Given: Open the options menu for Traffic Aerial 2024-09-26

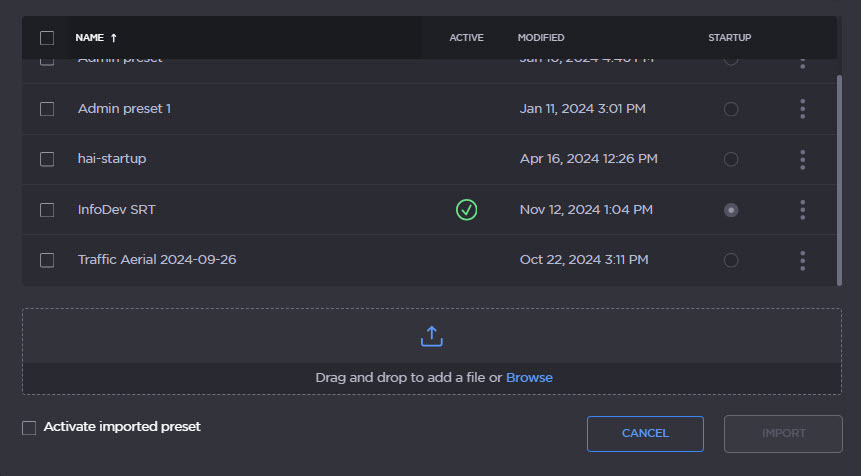Looking at the screenshot, I should pyautogui.click(x=802, y=260).
